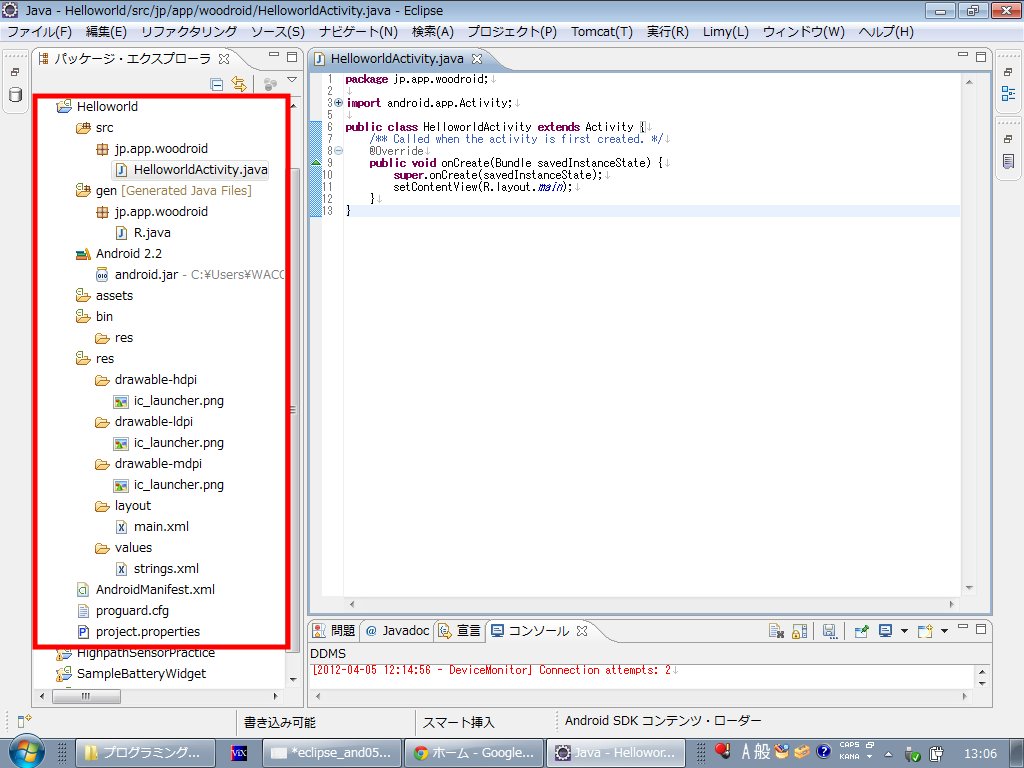Open the リファクタリング menu

[x=189, y=31]
